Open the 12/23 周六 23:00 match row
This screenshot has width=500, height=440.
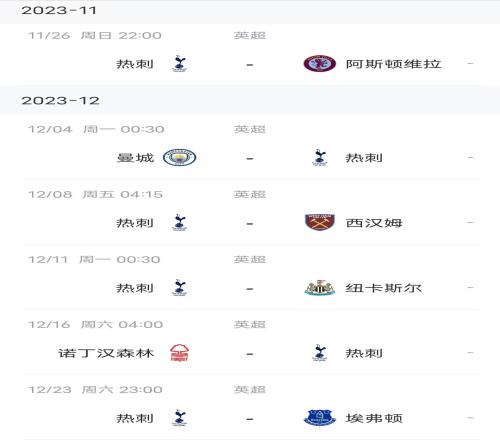click(250, 407)
